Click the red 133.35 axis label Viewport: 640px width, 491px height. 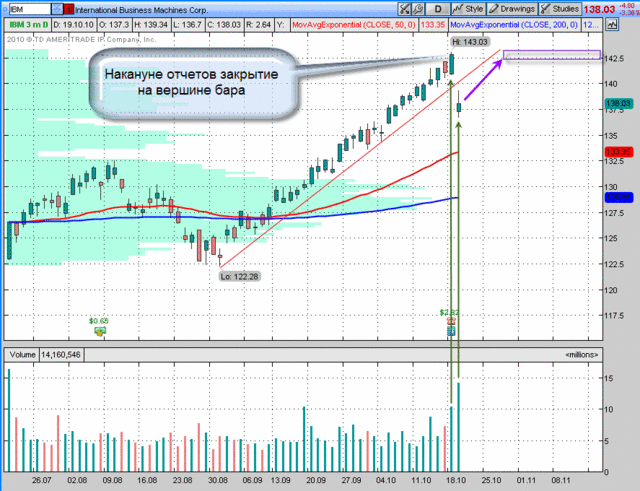(618, 152)
